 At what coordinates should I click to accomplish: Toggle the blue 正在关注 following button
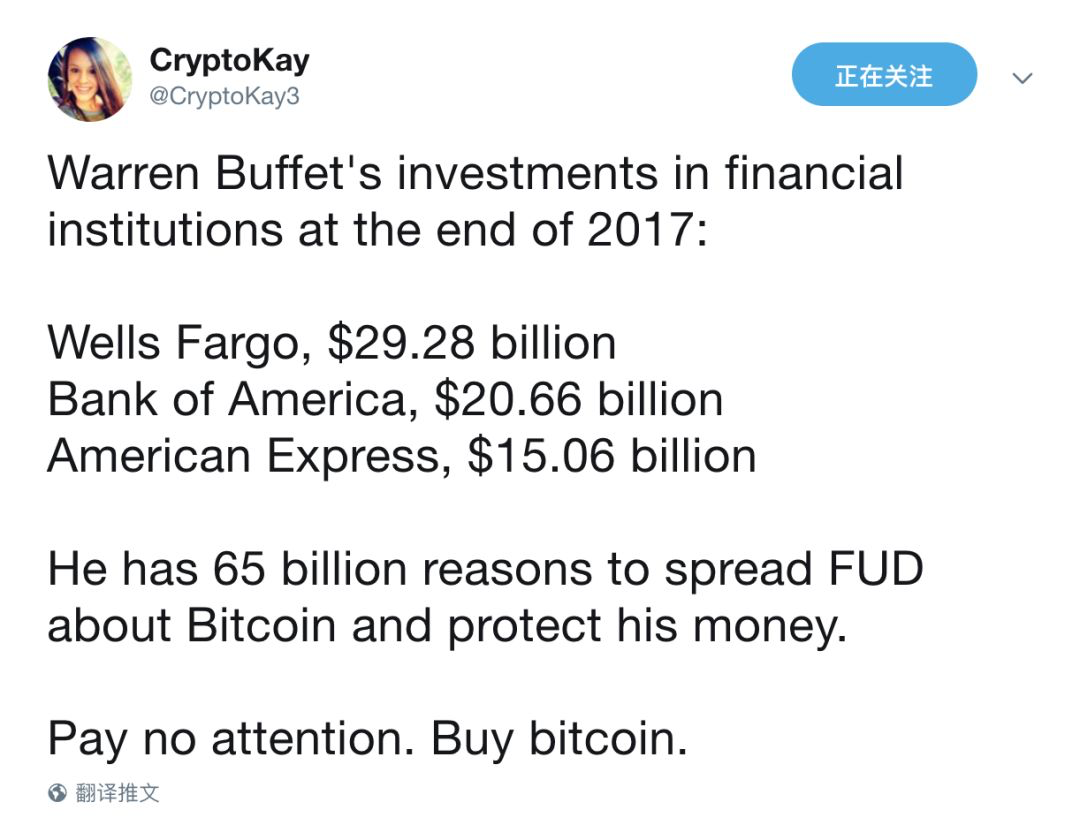pos(884,74)
